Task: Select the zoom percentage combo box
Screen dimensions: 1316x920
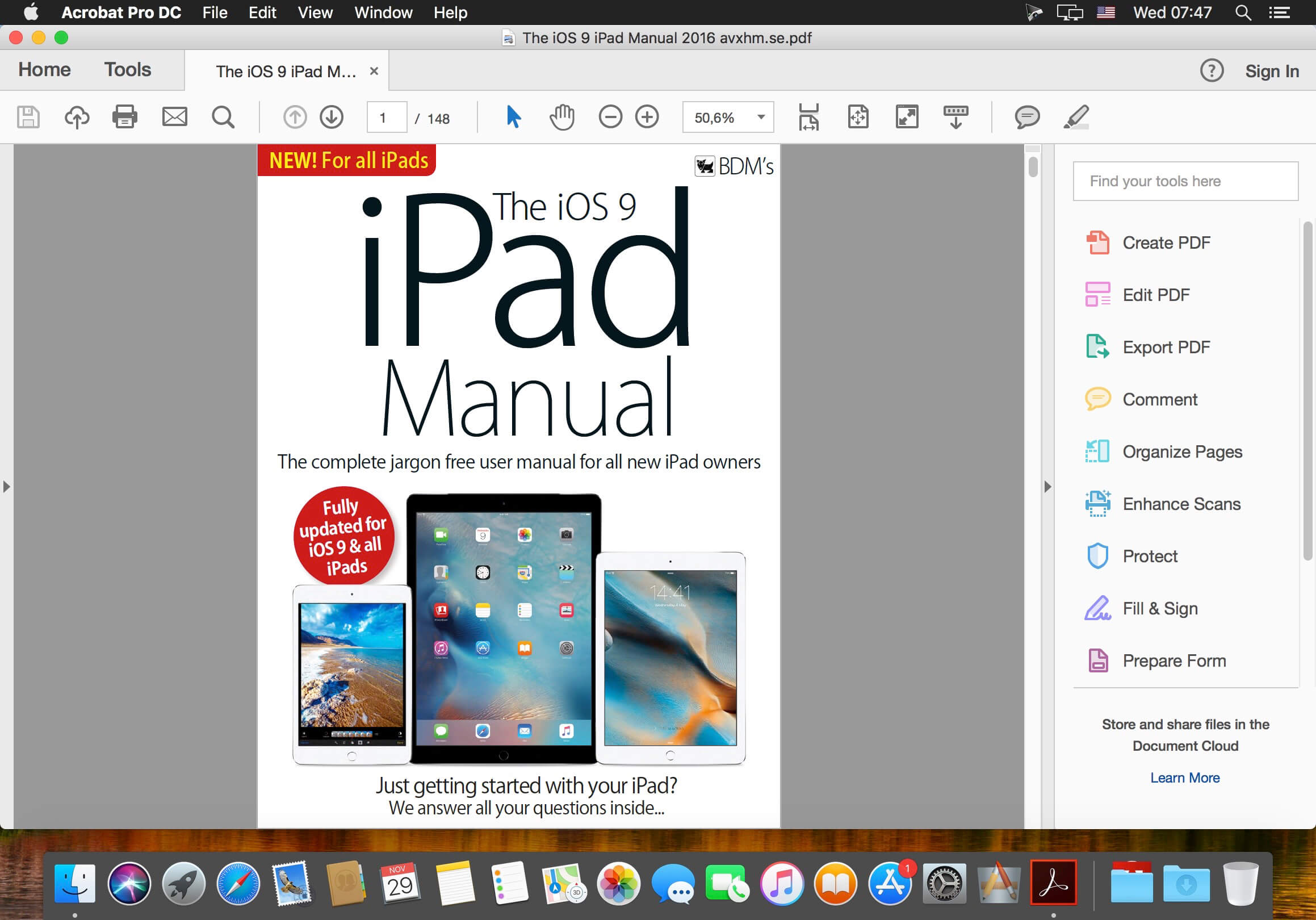Action: (x=727, y=118)
